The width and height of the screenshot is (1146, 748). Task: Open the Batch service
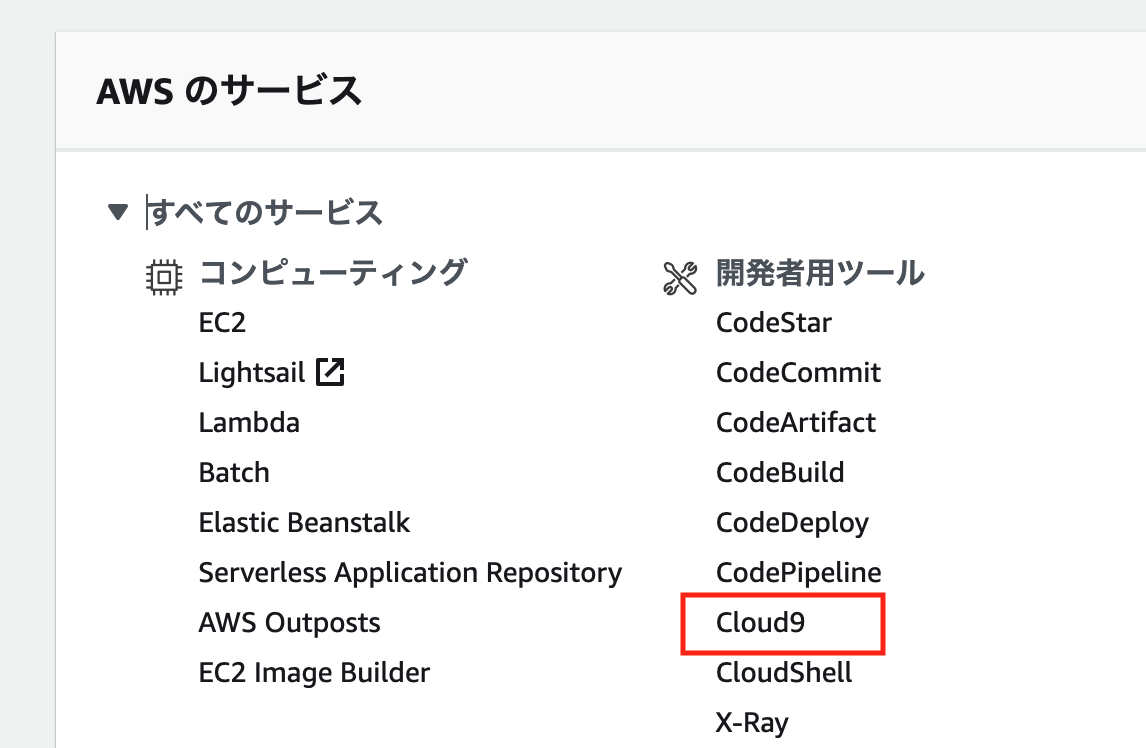click(234, 472)
